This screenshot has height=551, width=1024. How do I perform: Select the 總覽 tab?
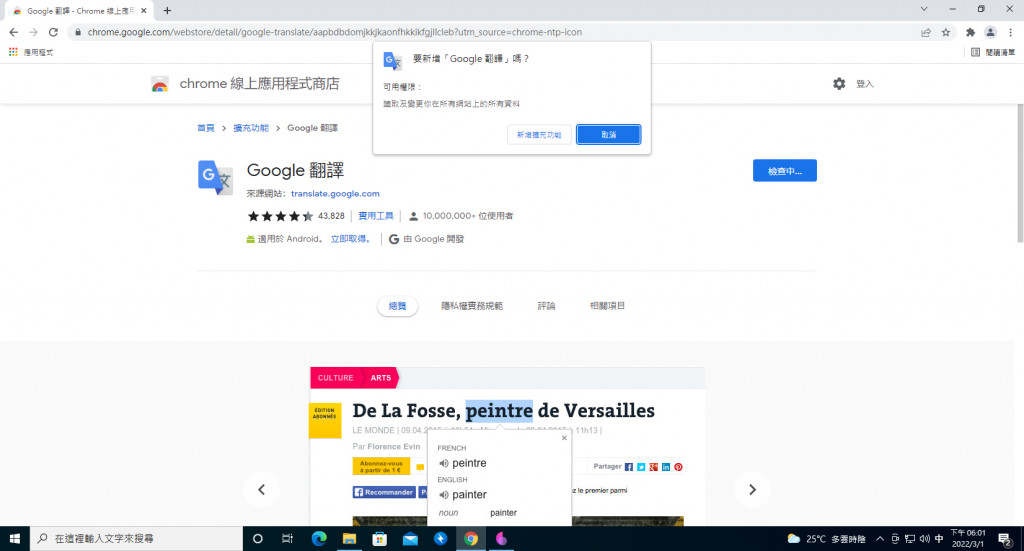coord(397,306)
